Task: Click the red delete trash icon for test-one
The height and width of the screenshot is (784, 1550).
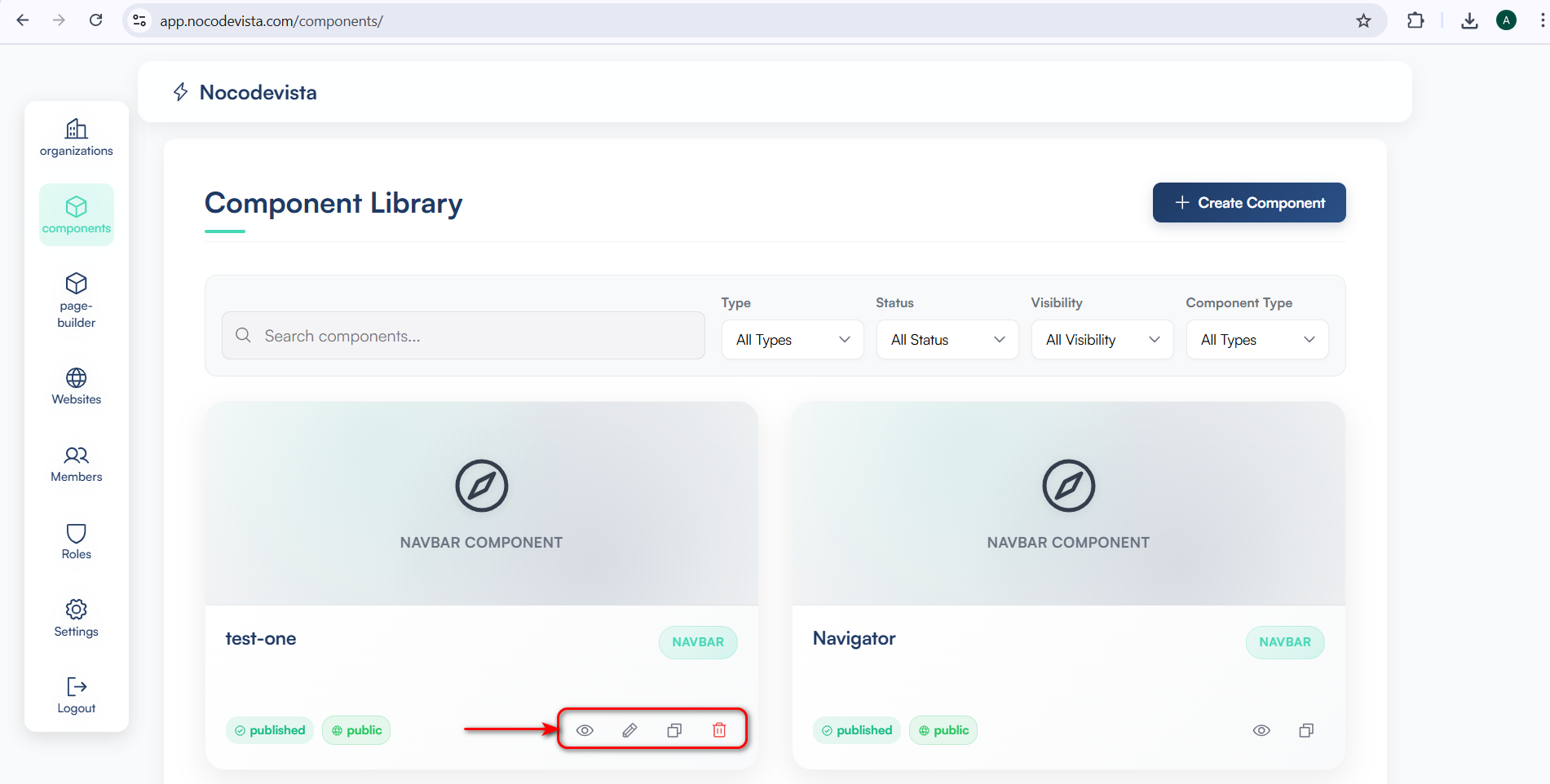Action: point(719,730)
